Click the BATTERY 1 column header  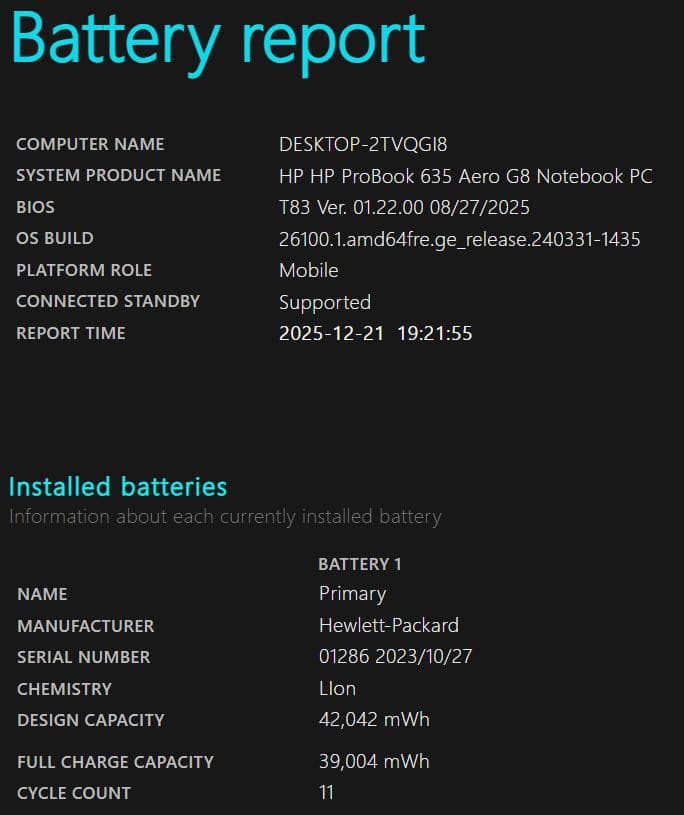point(359,564)
